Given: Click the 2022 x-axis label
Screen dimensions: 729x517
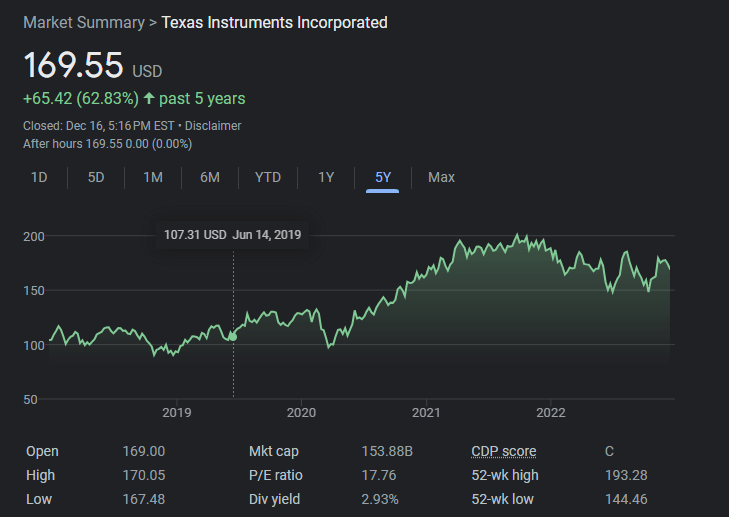Looking at the screenshot, I should (551, 413).
